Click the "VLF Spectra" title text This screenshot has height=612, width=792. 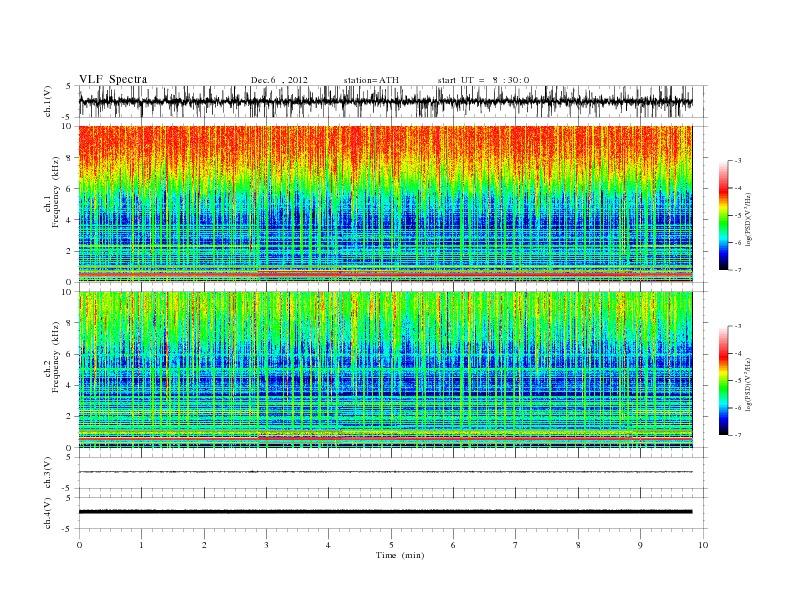pyautogui.click(x=113, y=79)
